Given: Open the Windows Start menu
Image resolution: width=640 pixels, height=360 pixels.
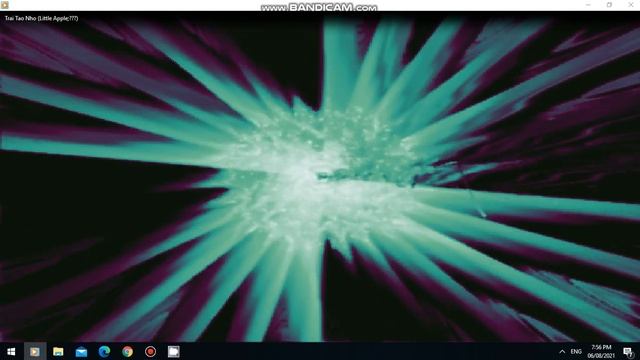Looking at the screenshot, I should pos(11,351).
